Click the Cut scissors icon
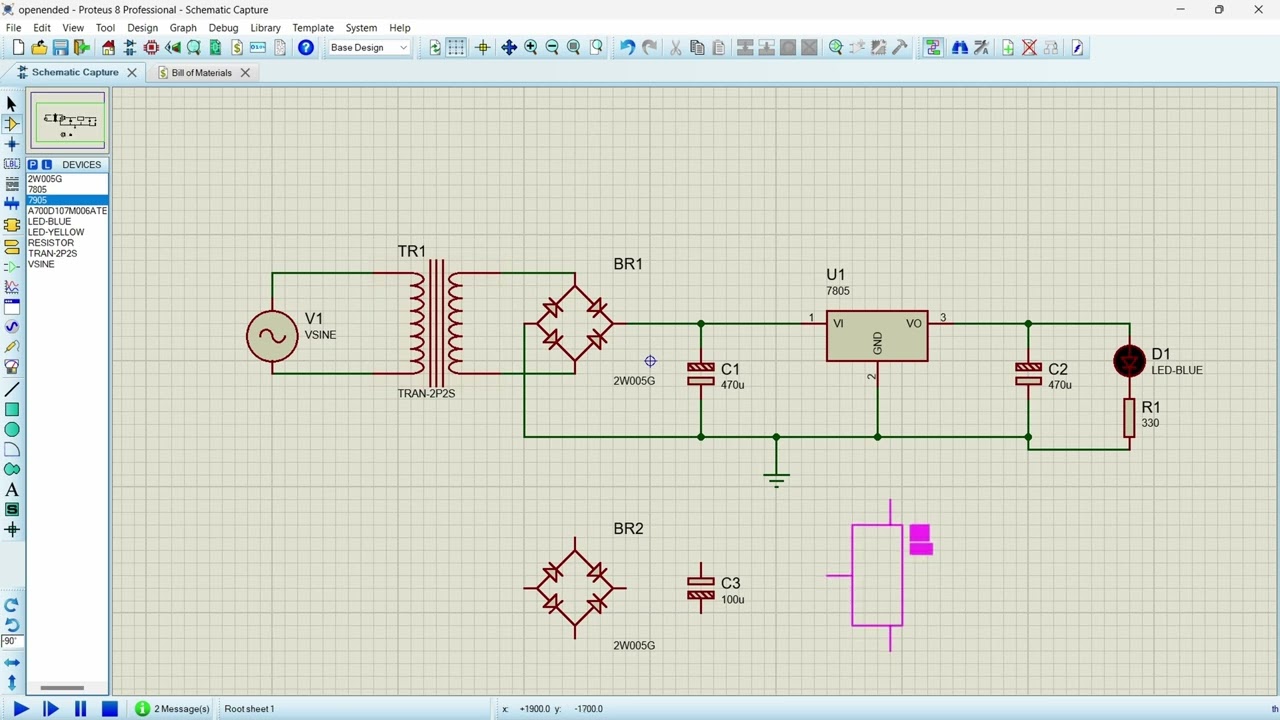Screen dimensions: 1280x720 click(x=675, y=47)
